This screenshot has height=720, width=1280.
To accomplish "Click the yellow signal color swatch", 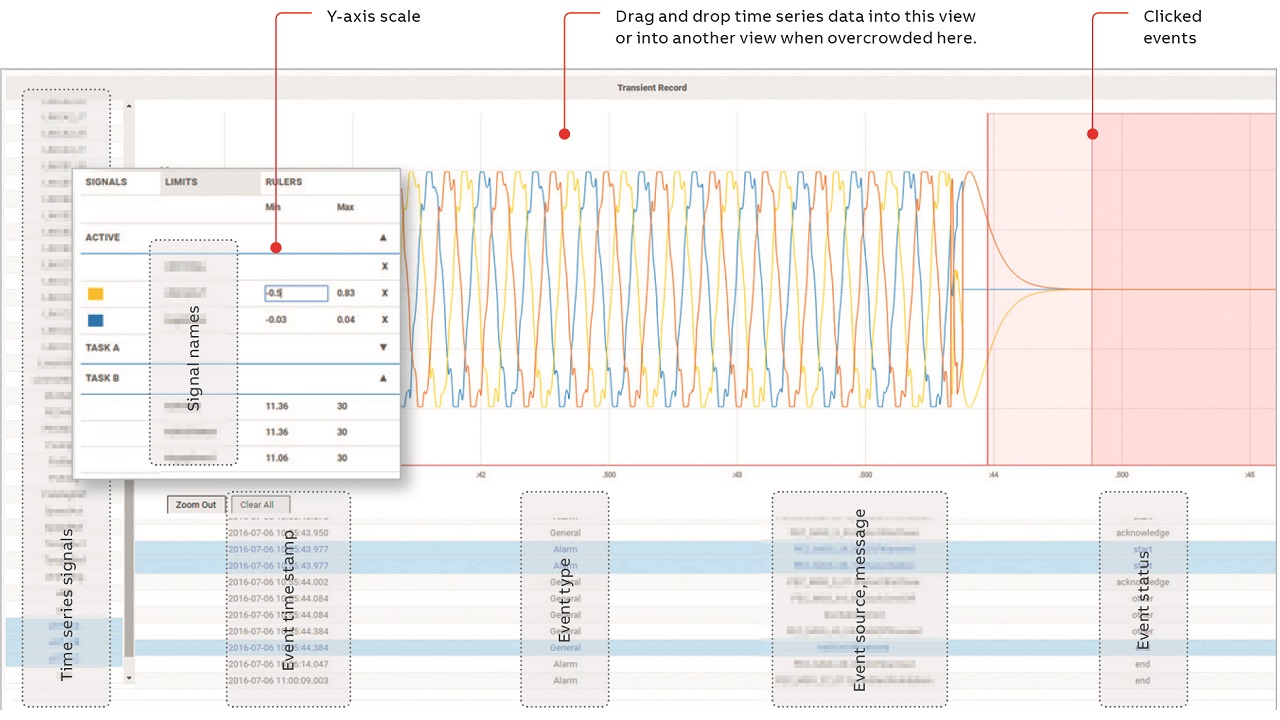I will 96,294.
